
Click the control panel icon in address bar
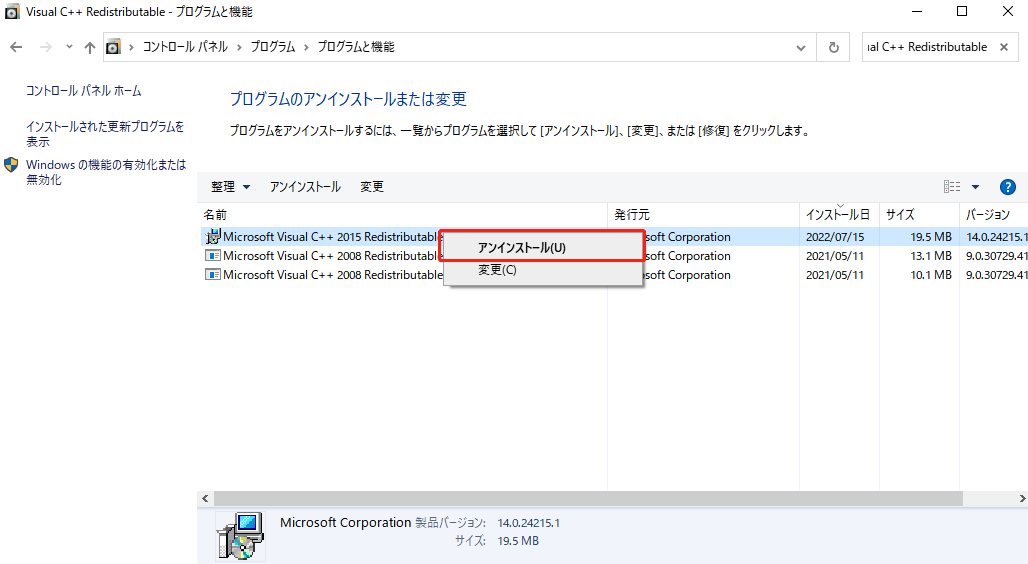(113, 47)
